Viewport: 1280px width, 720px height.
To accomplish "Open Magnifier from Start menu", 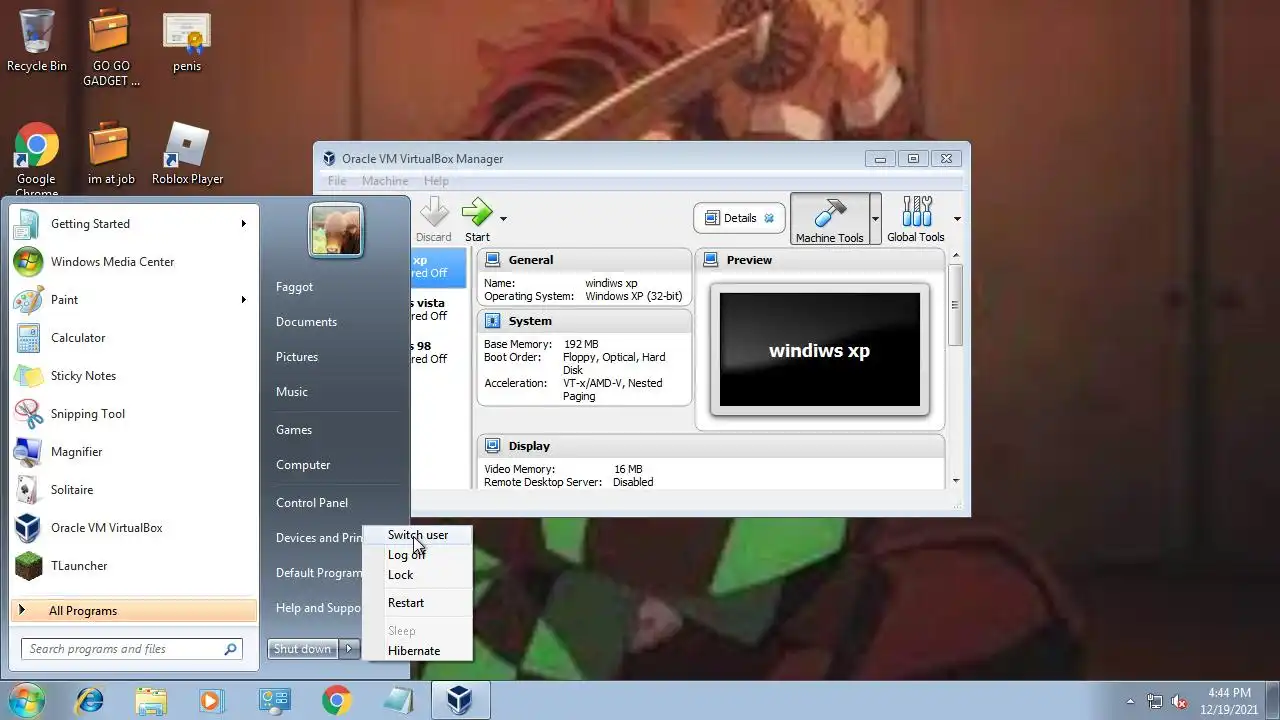I will click(x=133, y=452).
